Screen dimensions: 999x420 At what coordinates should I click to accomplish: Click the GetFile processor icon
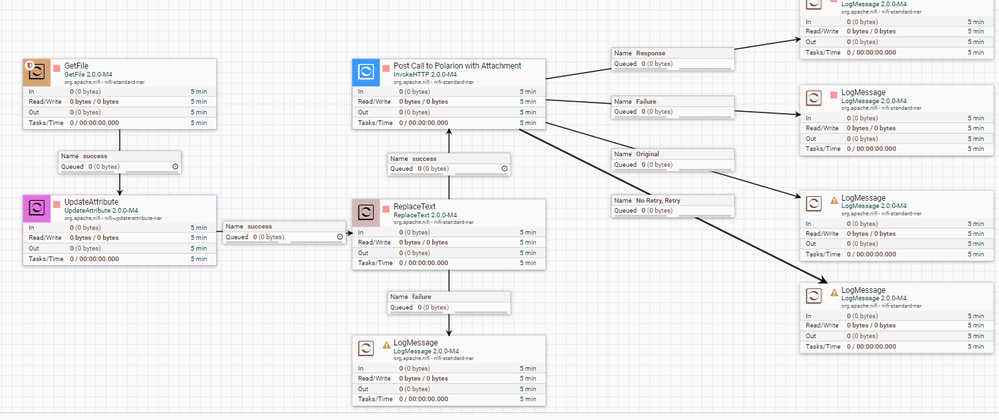click(x=37, y=72)
